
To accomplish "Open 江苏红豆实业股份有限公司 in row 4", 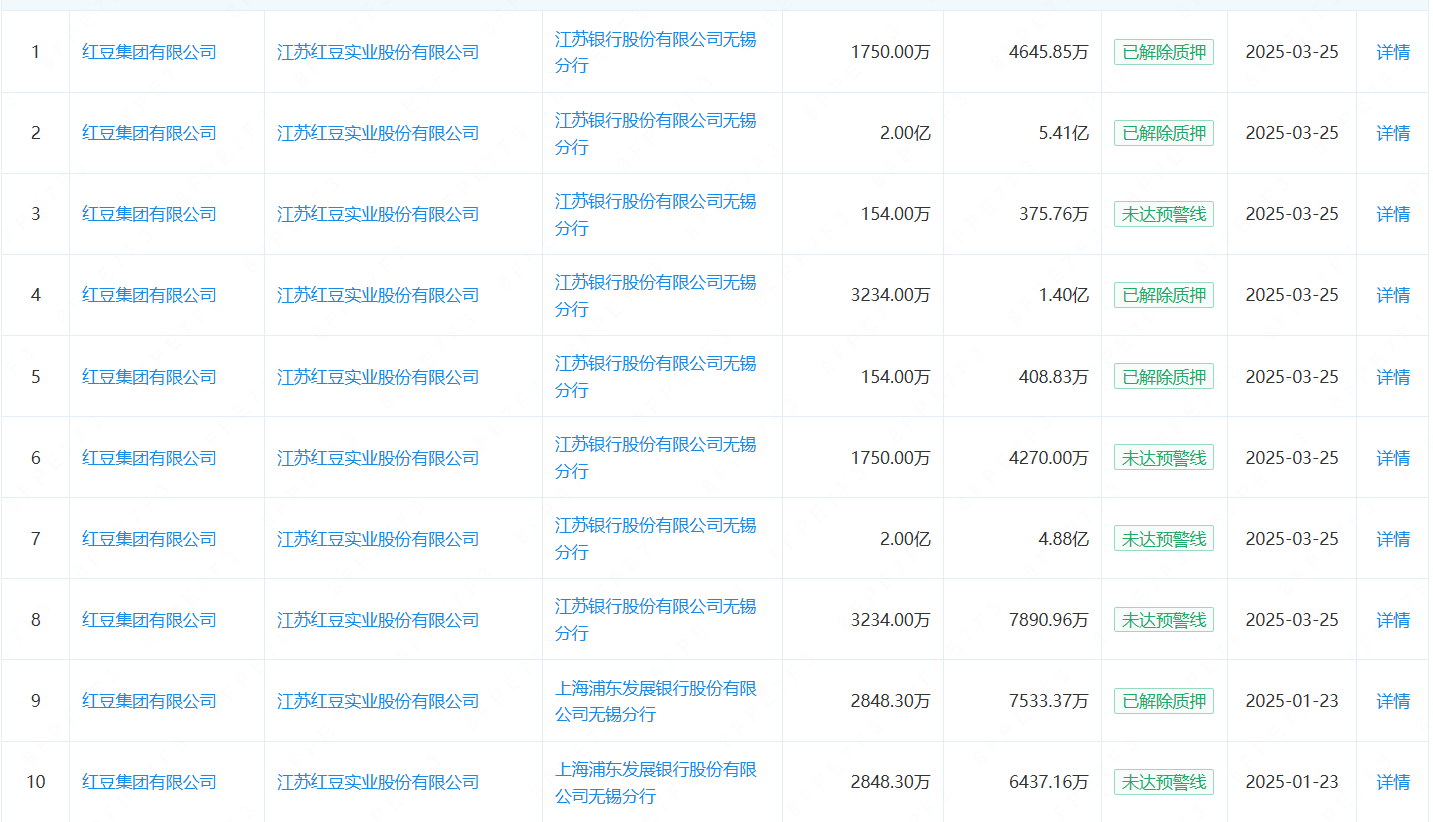I will (x=378, y=295).
